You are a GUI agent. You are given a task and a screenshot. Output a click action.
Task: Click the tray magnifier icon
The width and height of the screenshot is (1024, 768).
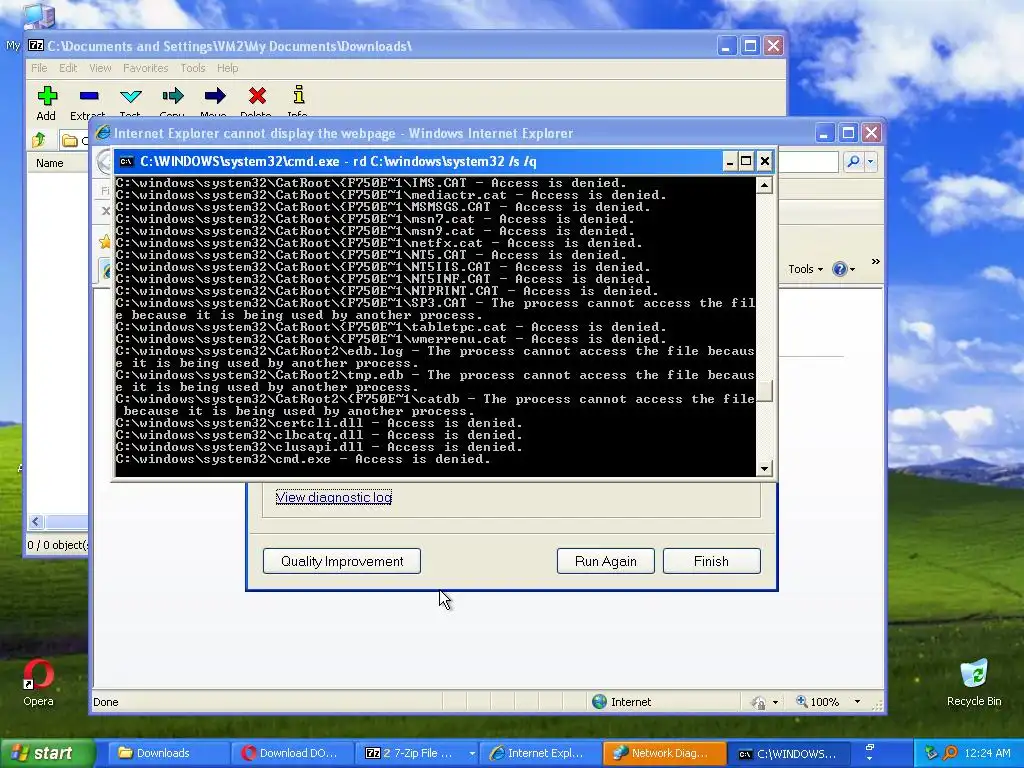[x=950, y=754]
